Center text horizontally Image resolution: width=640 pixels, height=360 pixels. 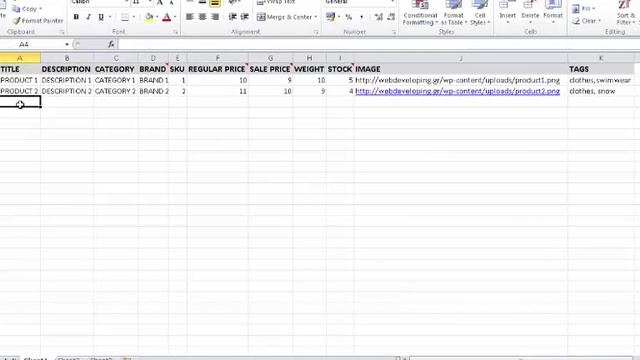202,17
